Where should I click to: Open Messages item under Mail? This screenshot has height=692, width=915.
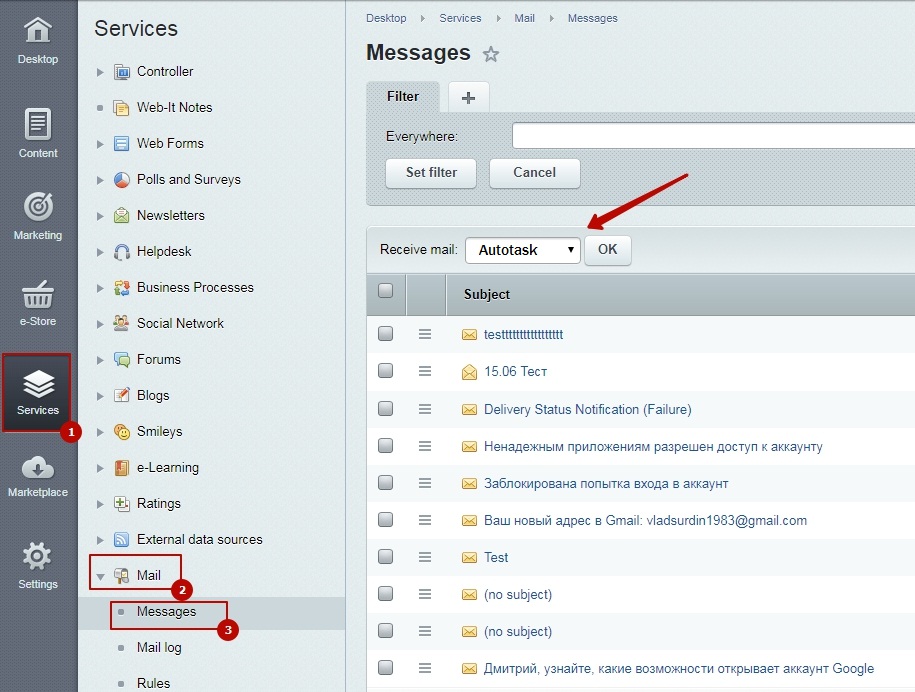click(x=166, y=612)
